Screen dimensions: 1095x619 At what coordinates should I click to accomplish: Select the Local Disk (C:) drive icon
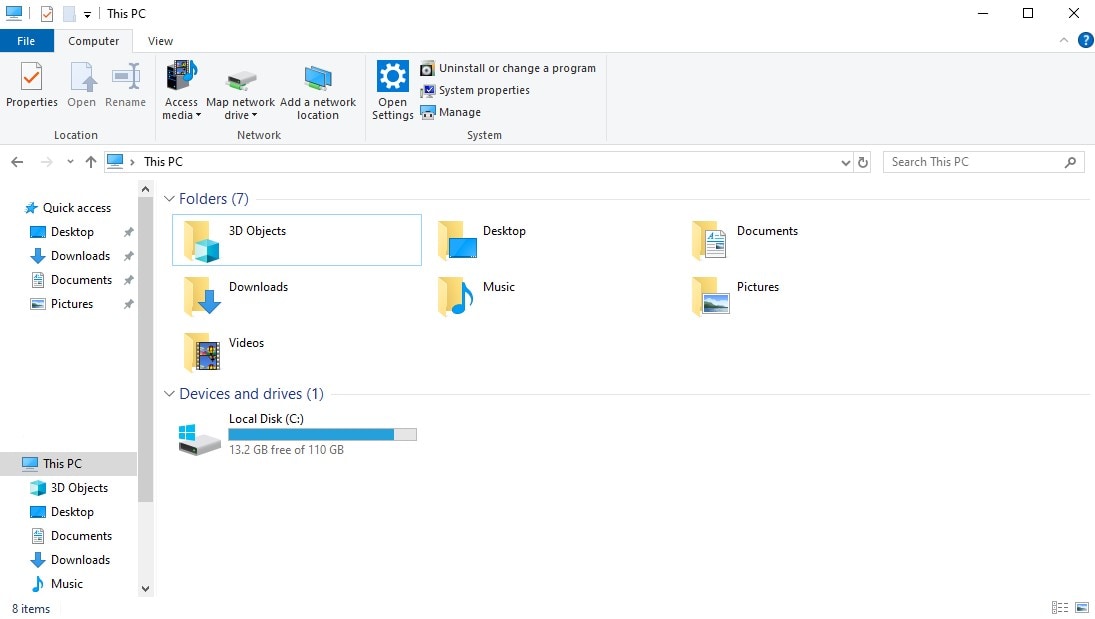(x=199, y=439)
